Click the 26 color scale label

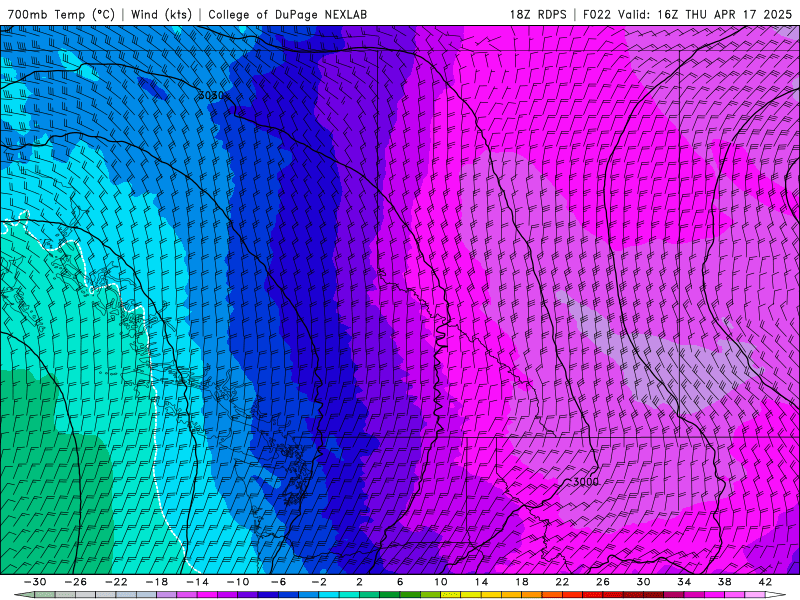603,582
